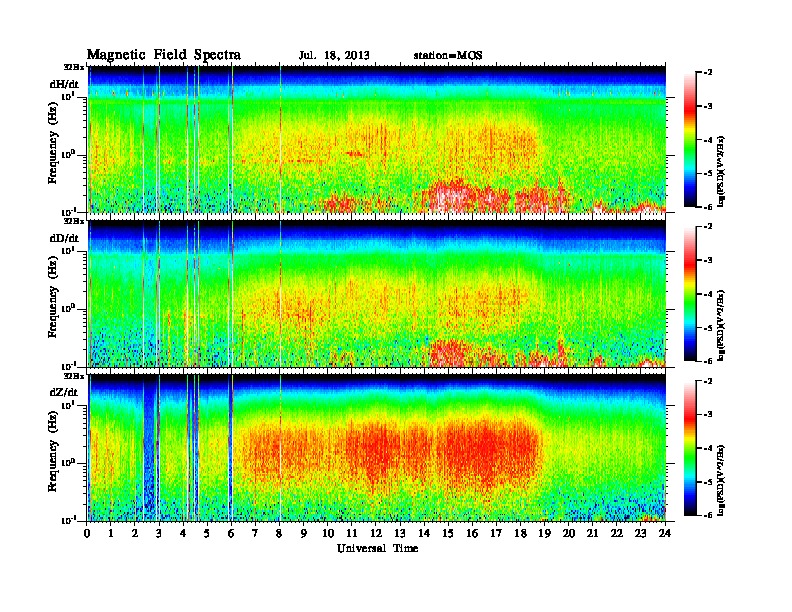Image resolution: width=792 pixels, height=612 pixels.
Task: Click hour 4 on the Universal Time axis
Action: (x=183, y=534)
